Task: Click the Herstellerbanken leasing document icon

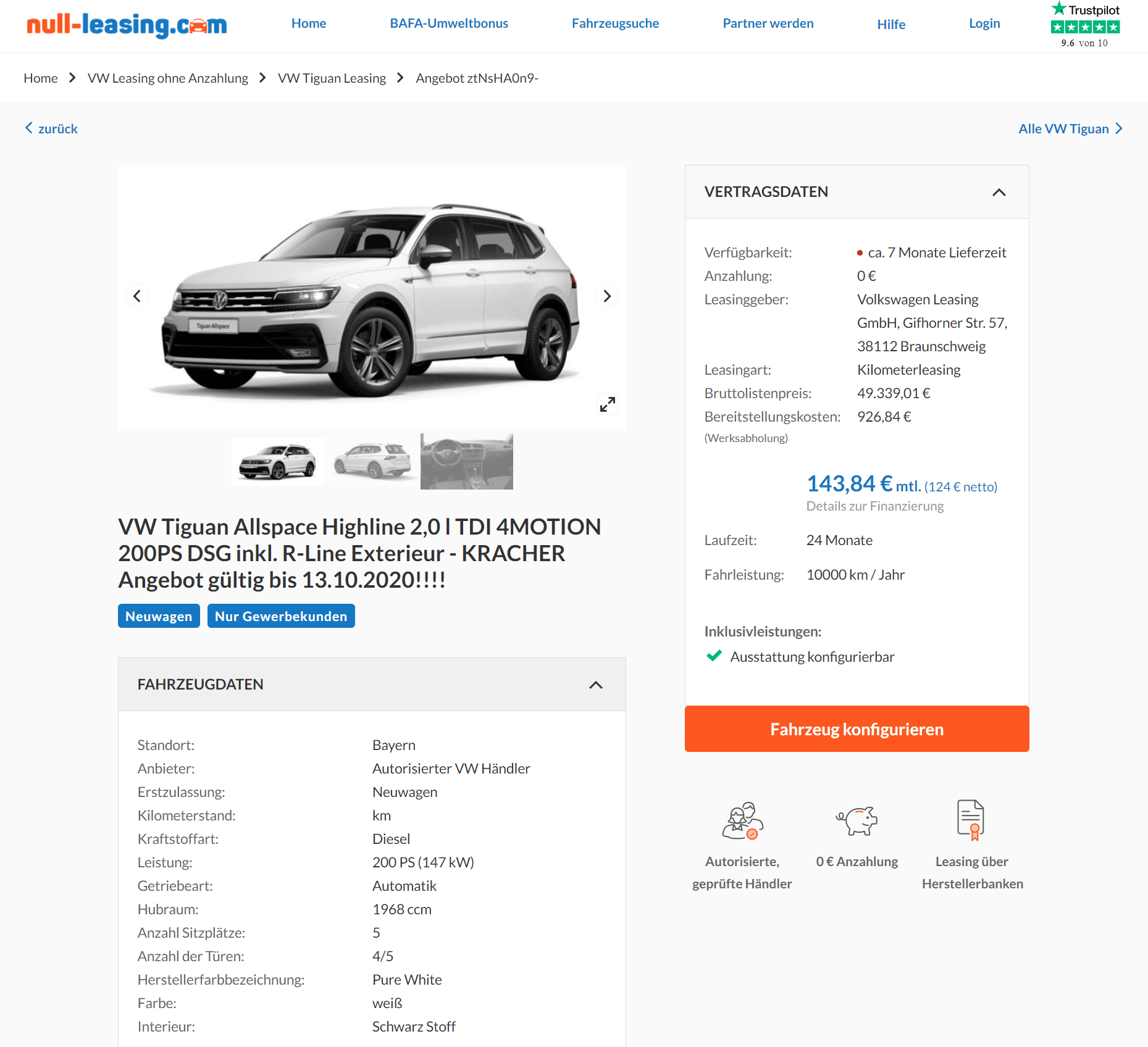Action: 971,820
